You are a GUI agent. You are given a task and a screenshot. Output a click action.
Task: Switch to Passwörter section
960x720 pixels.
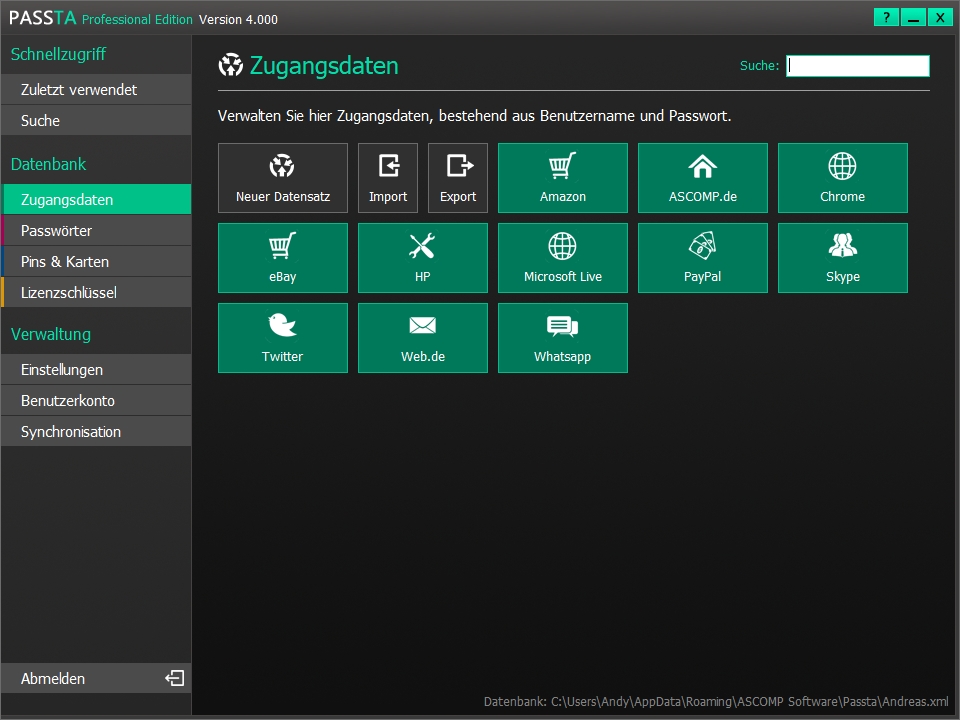96,231
